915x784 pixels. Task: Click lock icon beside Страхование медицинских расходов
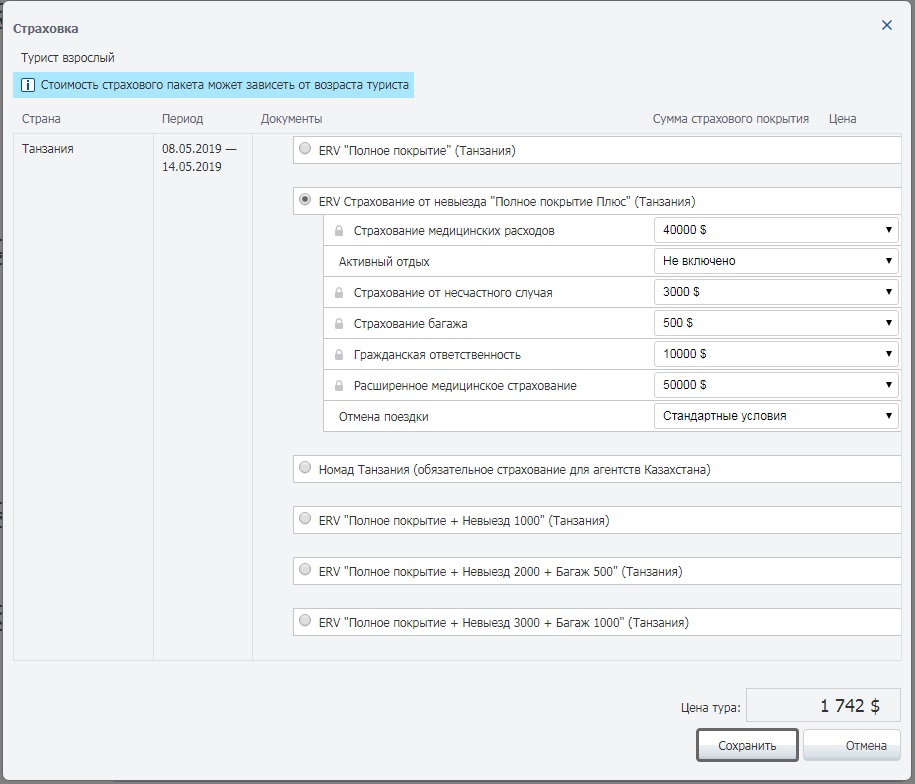(339, 231)
